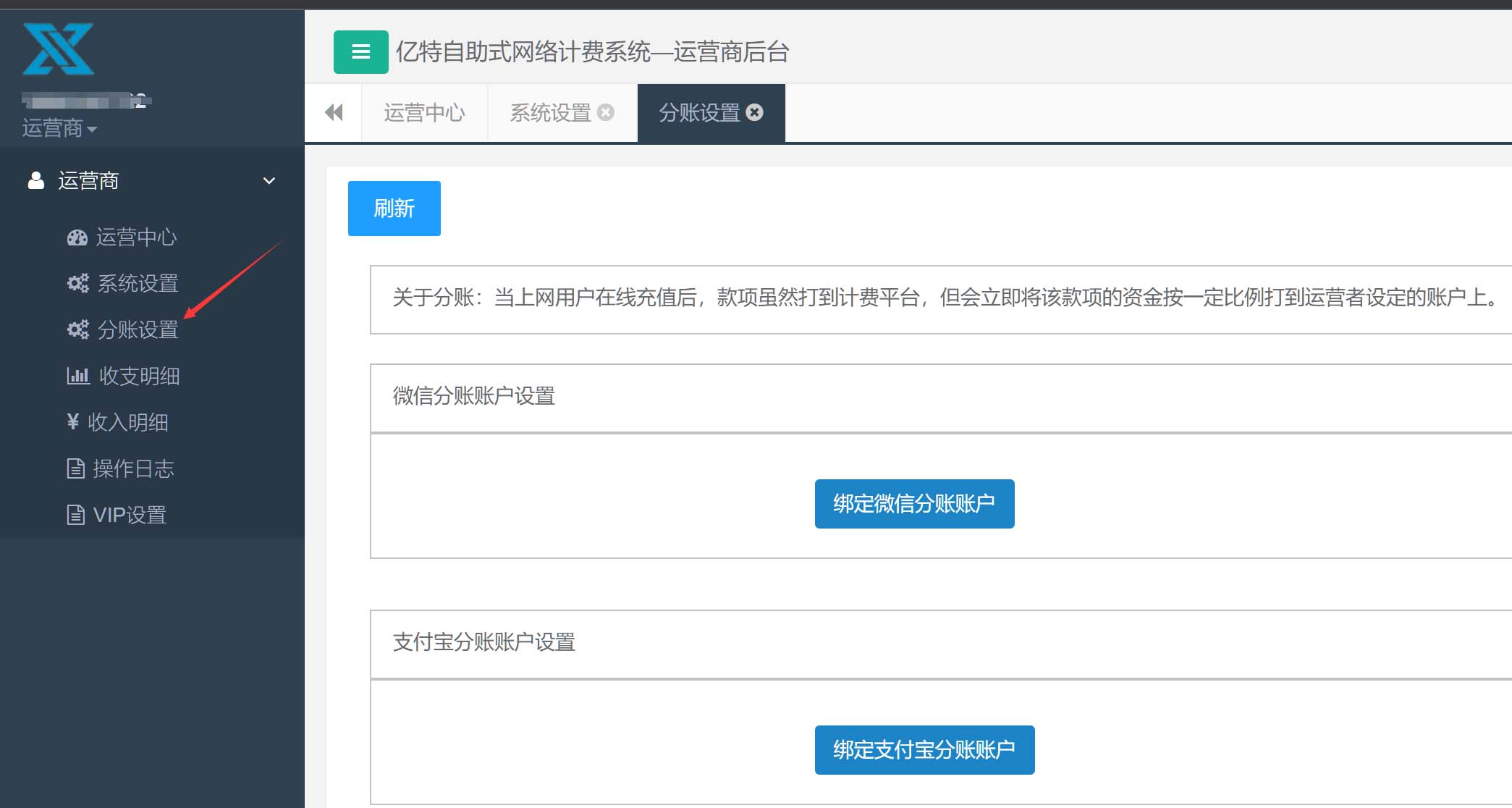Open VIP设置 in the sidebar
This screenshot has width=1512, height=808.
pyautogui.click(x=130, y=515)
